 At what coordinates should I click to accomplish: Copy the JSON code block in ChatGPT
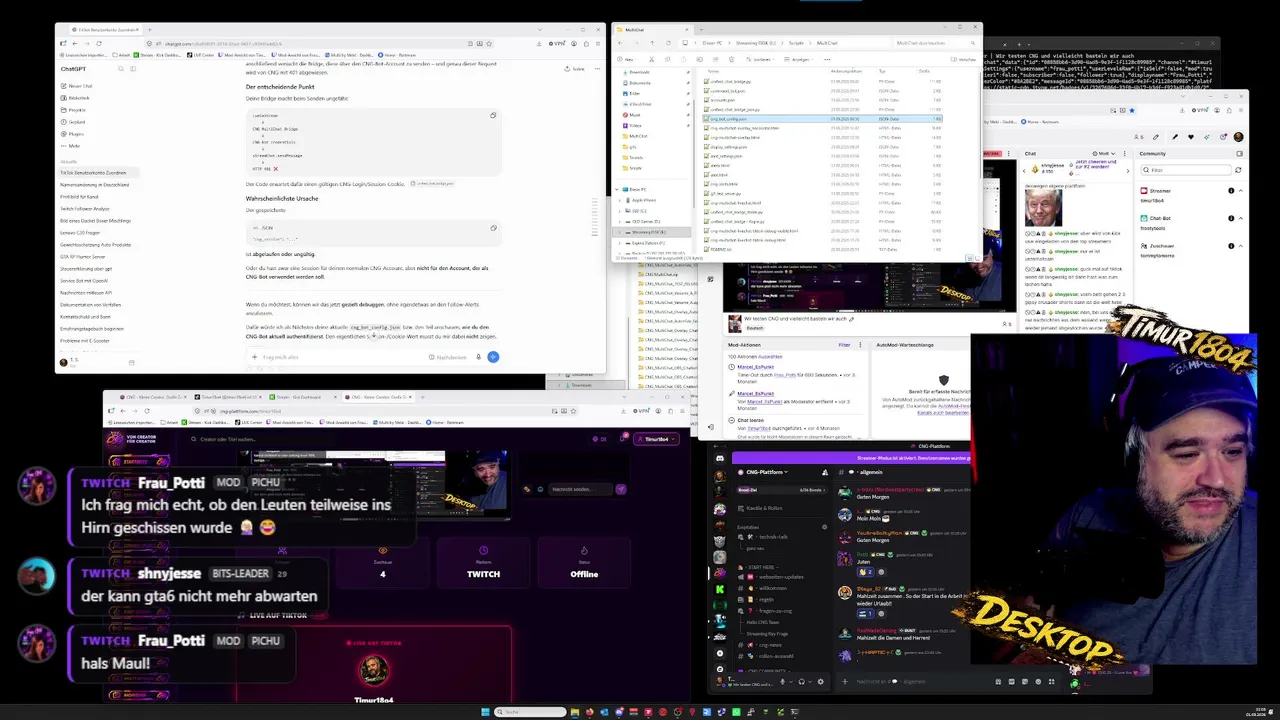[493, 228]
